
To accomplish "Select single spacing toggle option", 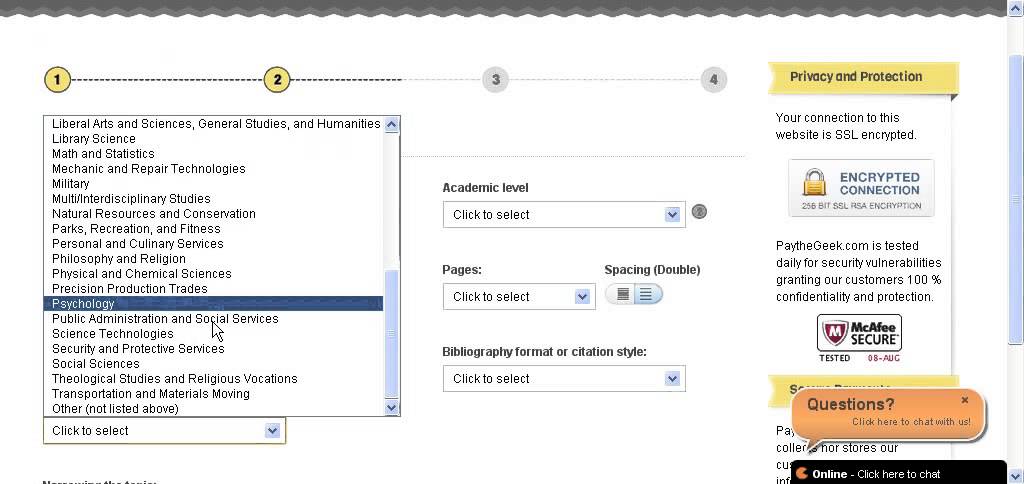I will click(622, 294).
